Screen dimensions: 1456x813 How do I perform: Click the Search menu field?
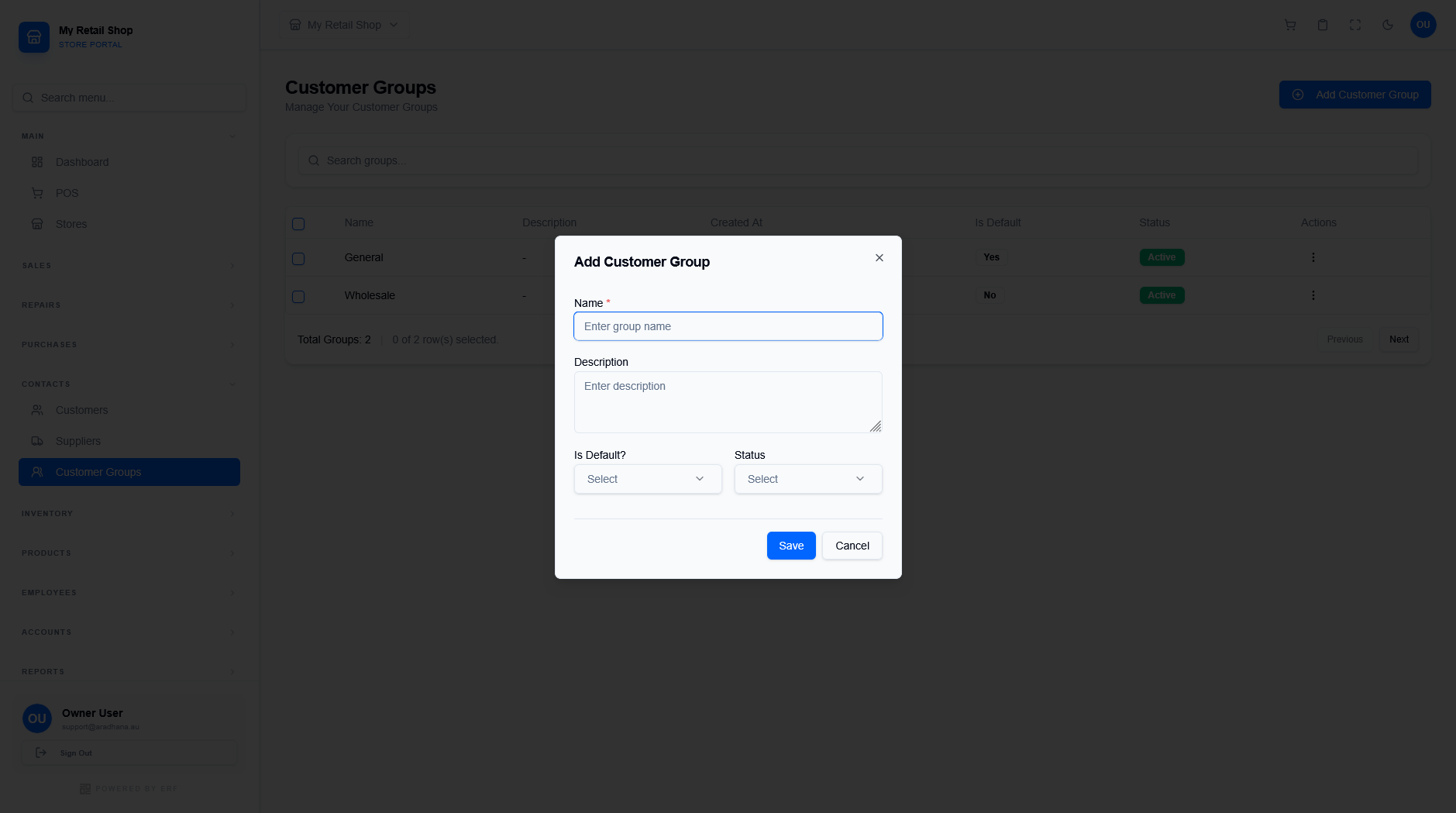(129, 98)
